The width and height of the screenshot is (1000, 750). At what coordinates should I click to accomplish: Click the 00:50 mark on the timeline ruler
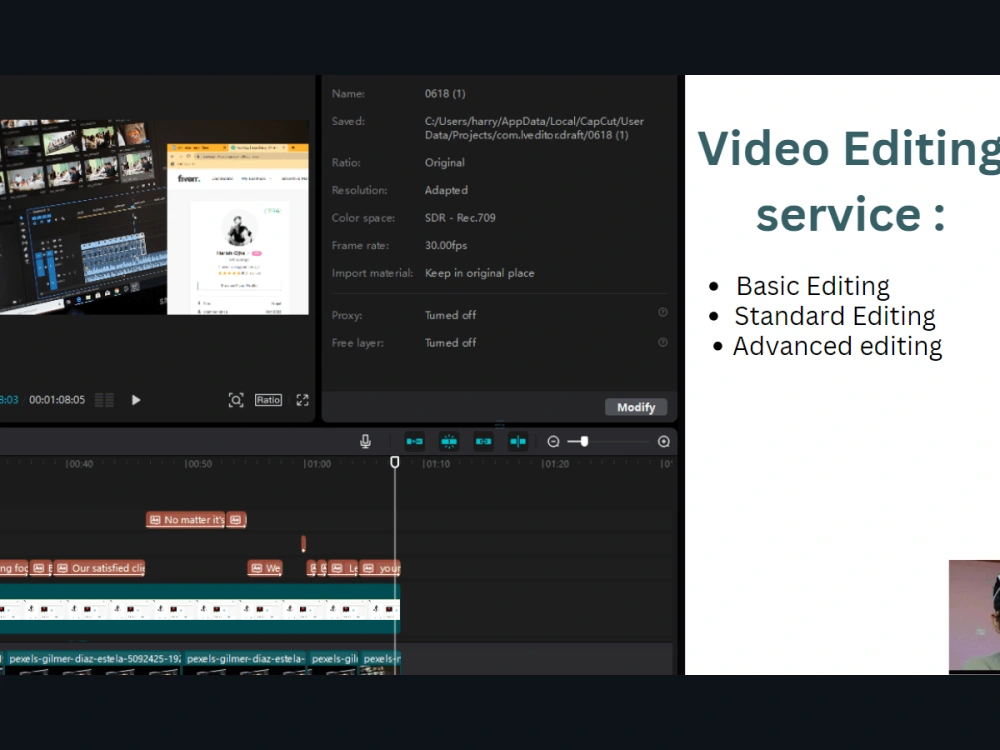click(x=198, y=464)
